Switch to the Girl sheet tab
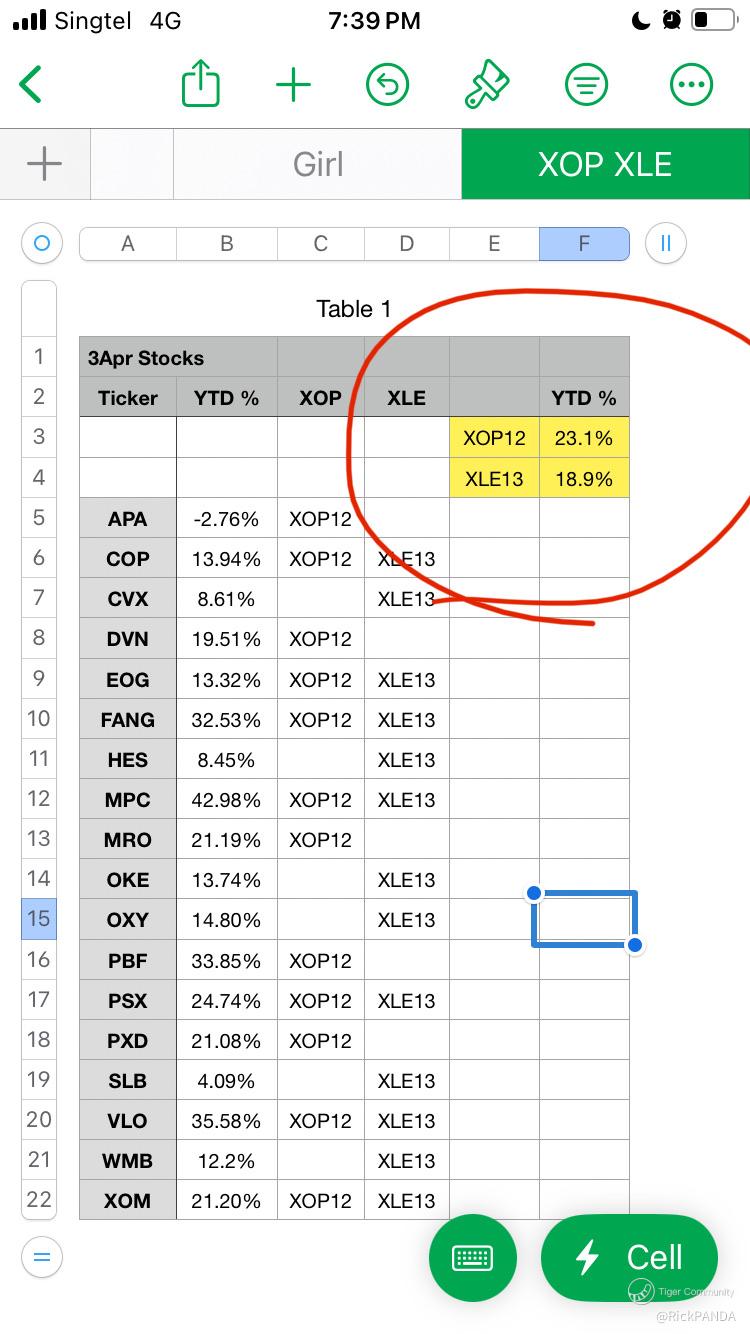 point(318,164)
